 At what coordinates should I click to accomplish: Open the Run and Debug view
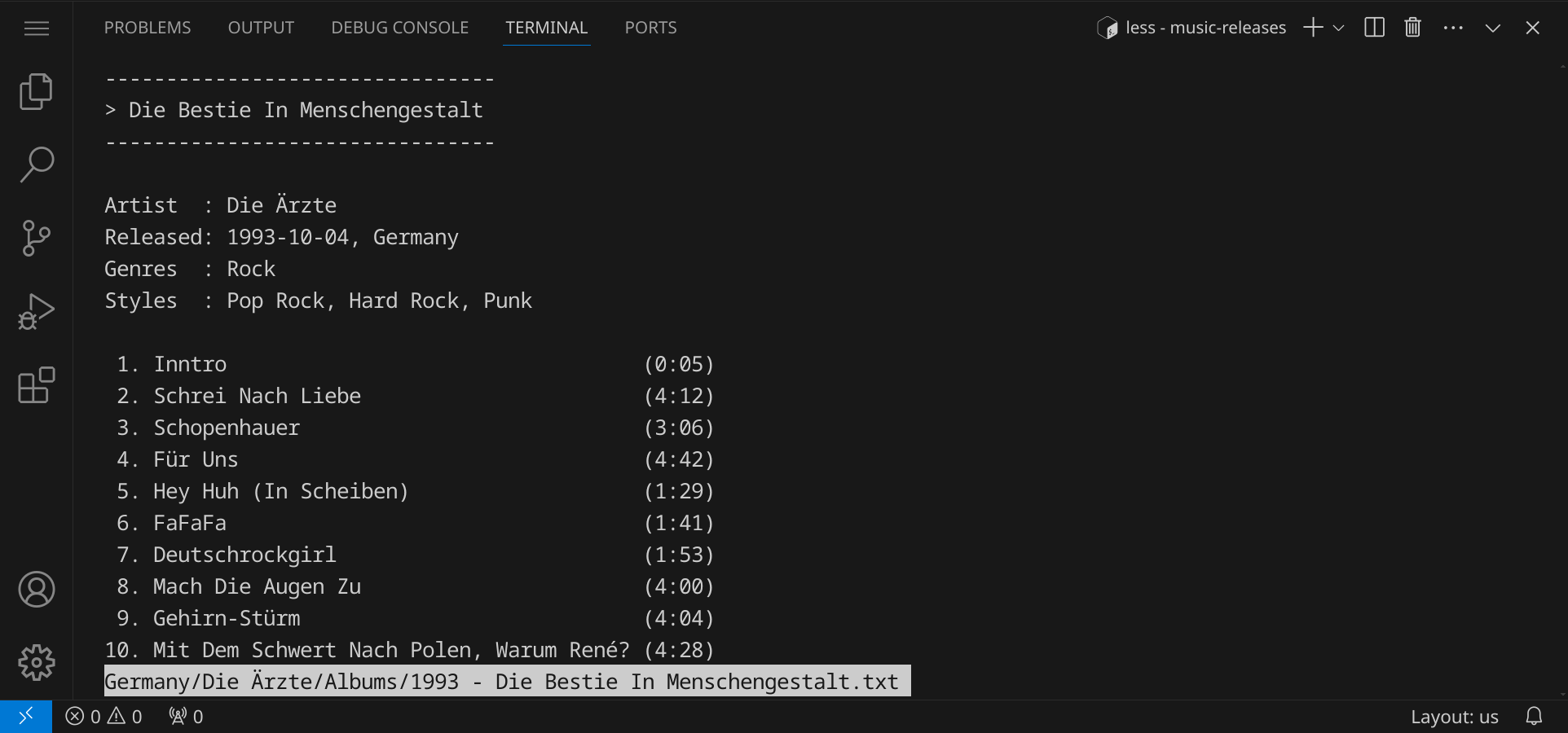tap(36, 311)
